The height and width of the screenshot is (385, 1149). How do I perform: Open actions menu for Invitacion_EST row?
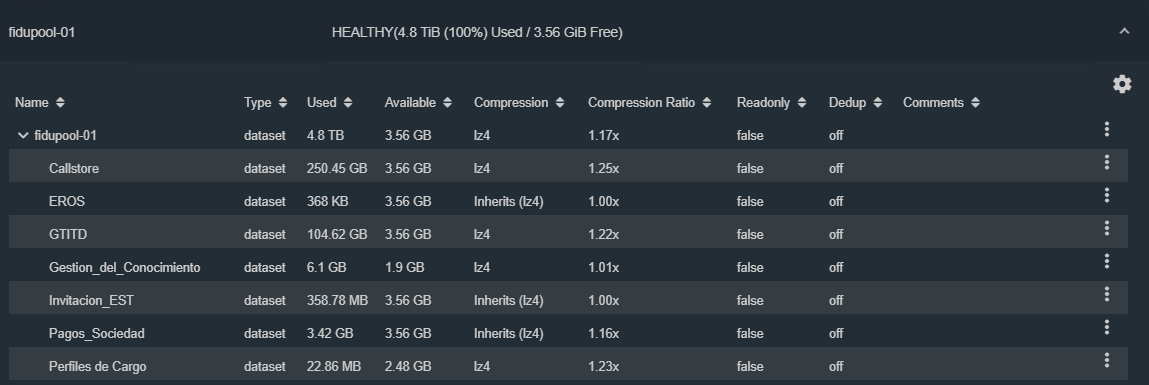(x=1106, y=294)
